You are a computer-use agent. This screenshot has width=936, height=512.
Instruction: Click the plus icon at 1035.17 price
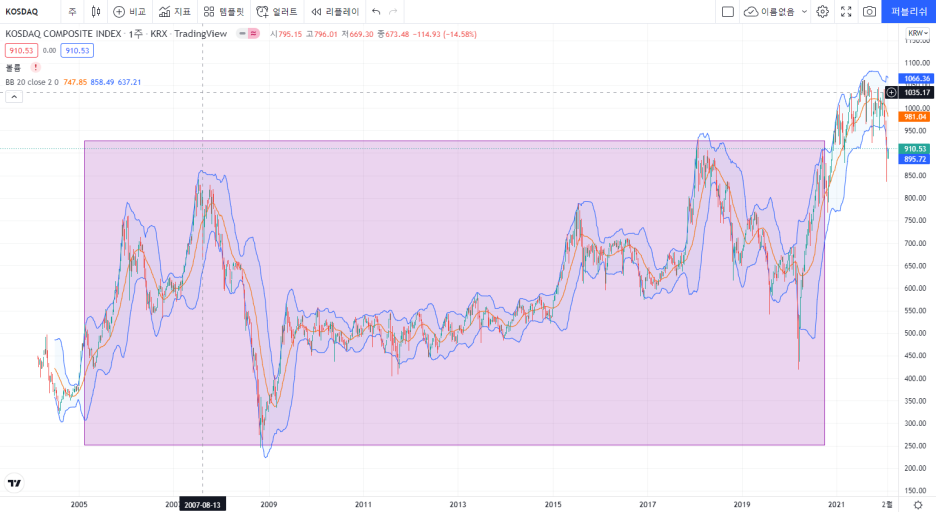(x=891, y=92)
